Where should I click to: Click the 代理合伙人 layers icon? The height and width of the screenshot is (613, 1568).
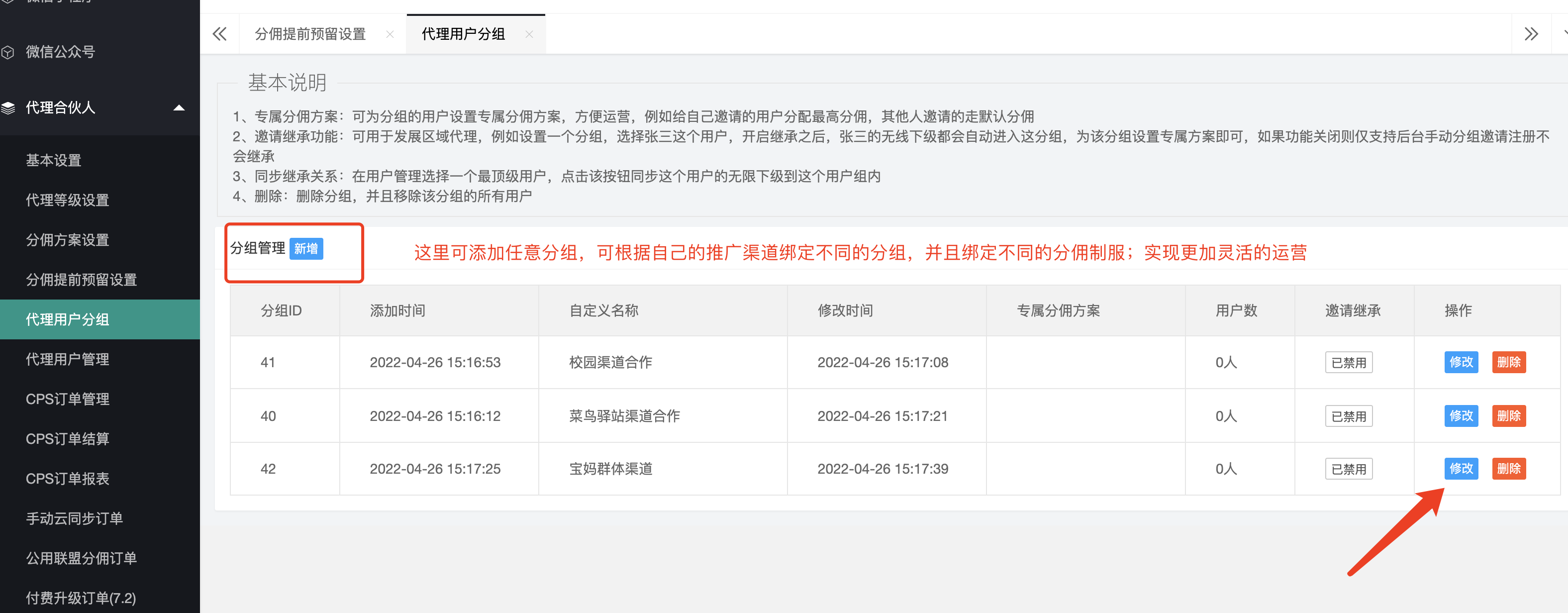(8, 108)
